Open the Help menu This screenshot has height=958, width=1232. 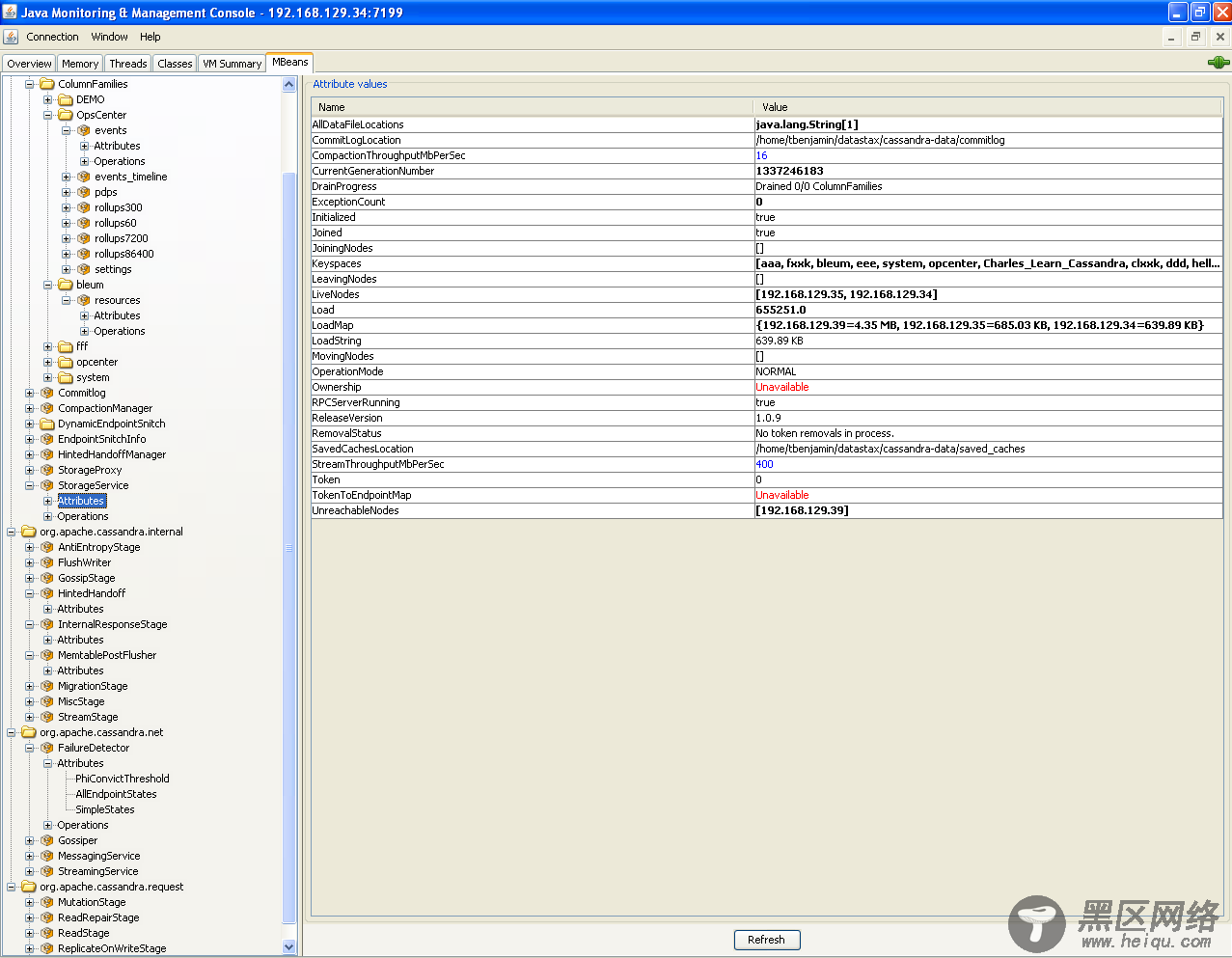click(150, 37)
